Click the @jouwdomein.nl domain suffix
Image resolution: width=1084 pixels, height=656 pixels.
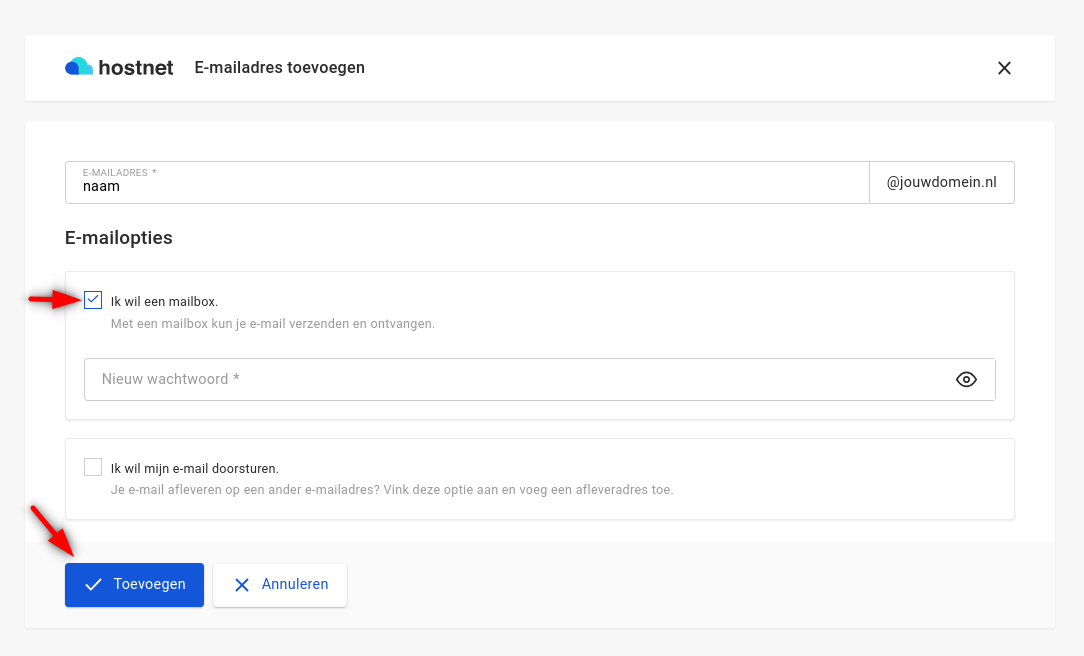point(941,183)
